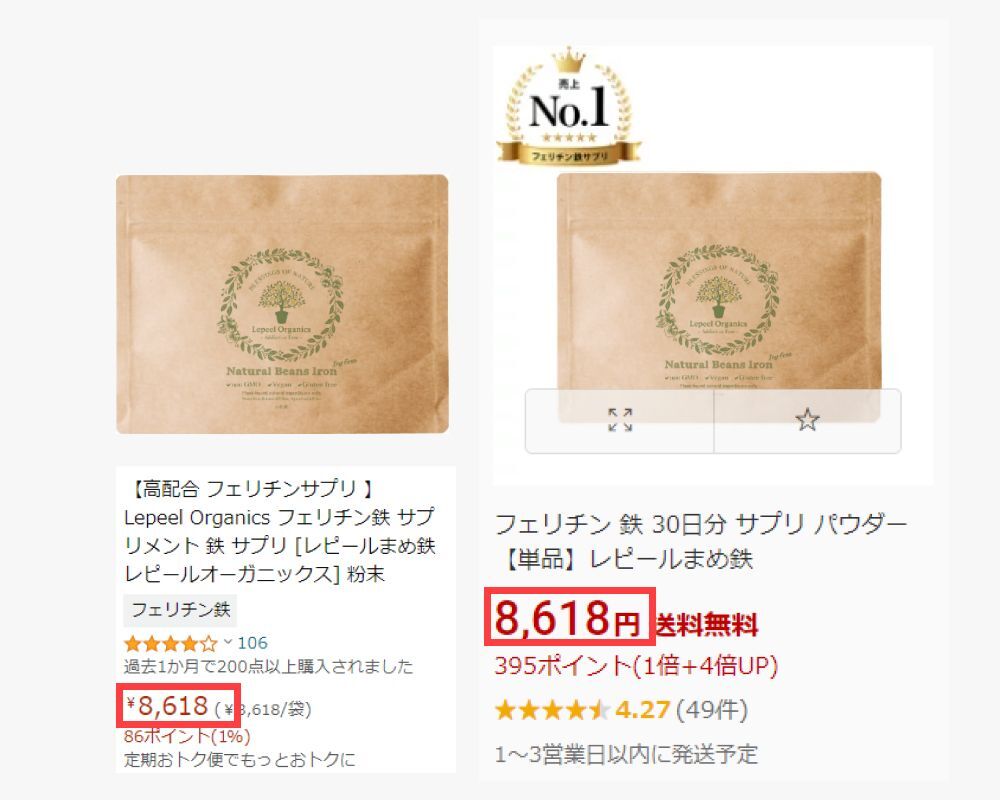1000x800 pixels.
Task: Click the 送料無料 free shipping label
Action: pyautogui.click(x=707, y=625)
